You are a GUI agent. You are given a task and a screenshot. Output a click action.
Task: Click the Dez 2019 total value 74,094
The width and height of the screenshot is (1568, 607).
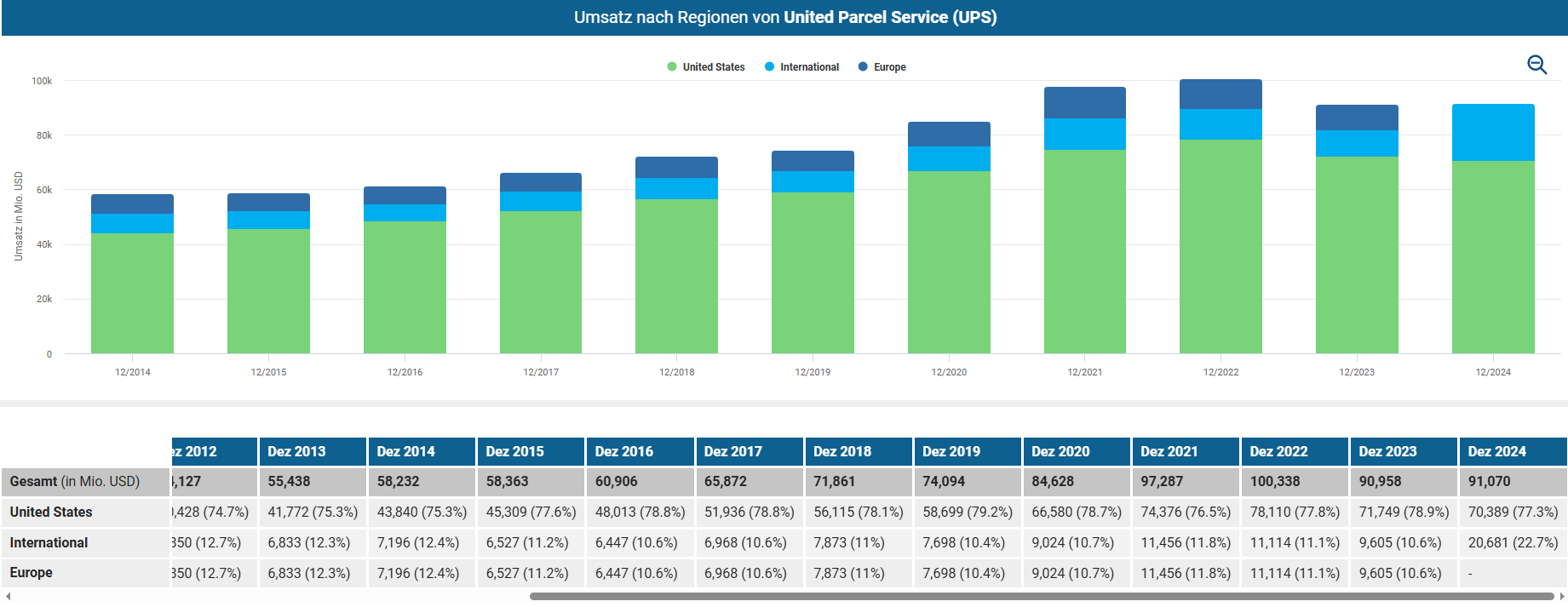pyautogui.click(x=944, y=481)
